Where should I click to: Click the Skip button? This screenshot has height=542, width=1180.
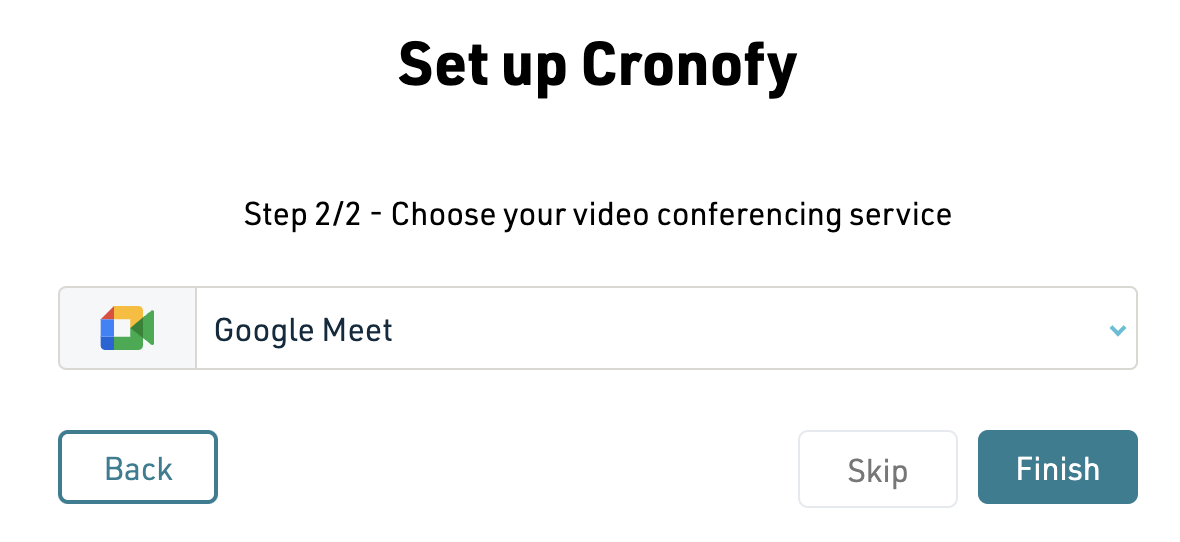click(x=877, y=469)
